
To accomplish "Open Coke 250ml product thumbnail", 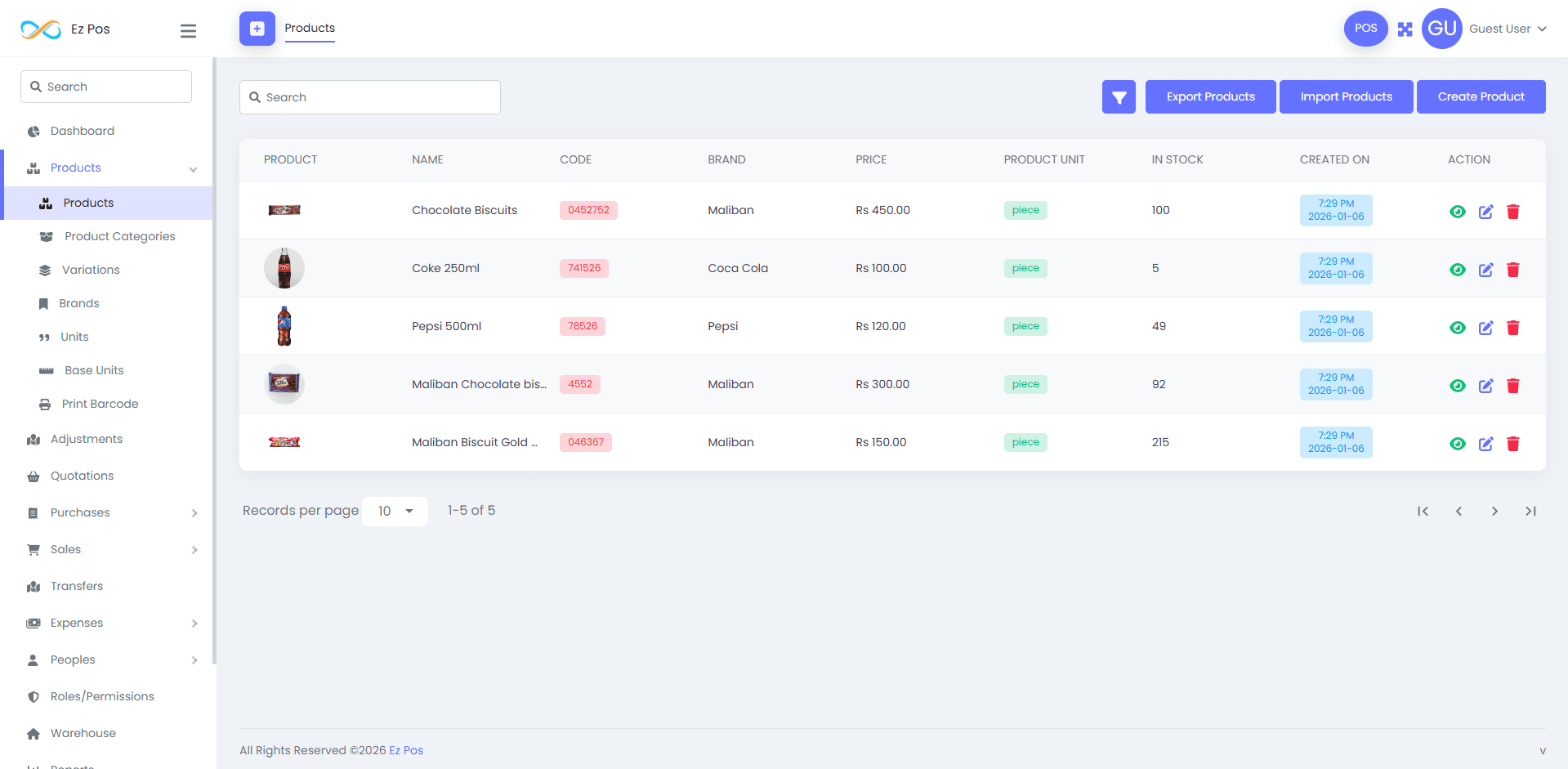I will click(x=284, y=268).
